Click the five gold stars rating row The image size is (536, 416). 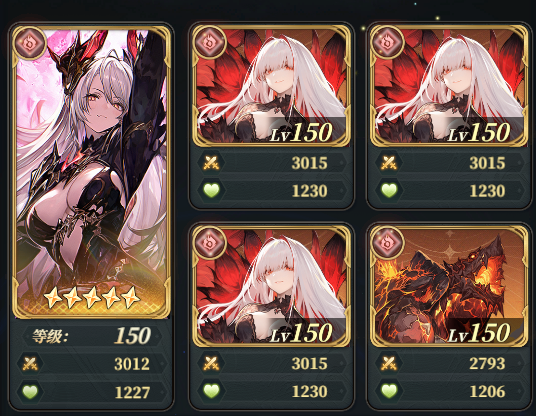92,298
